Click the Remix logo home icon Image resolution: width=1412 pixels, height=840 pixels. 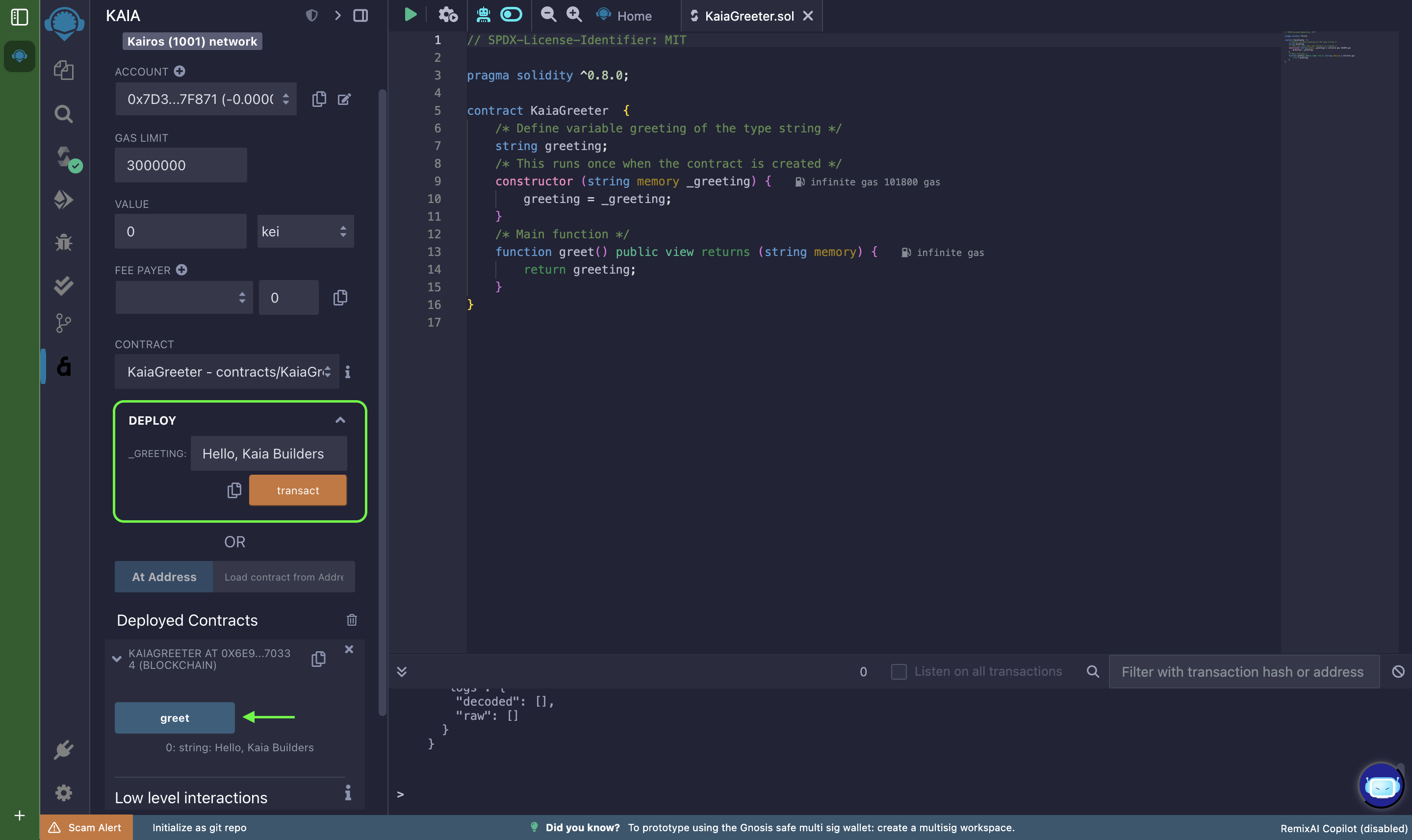[64, 23]
